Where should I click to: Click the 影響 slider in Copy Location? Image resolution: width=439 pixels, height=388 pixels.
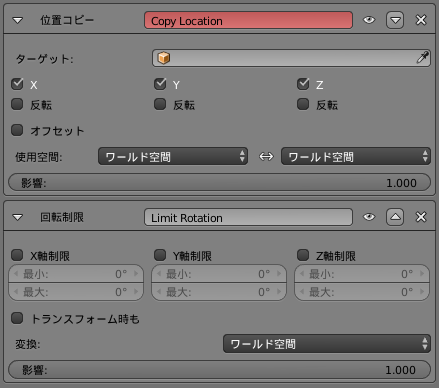(219, 182)
